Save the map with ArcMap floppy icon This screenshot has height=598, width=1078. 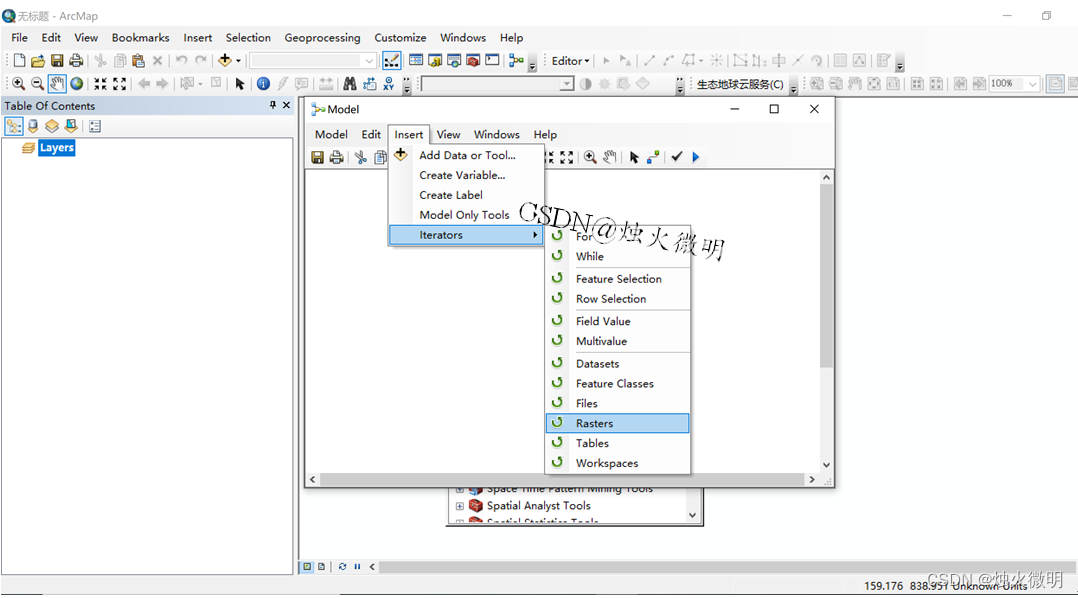[57, 60]
